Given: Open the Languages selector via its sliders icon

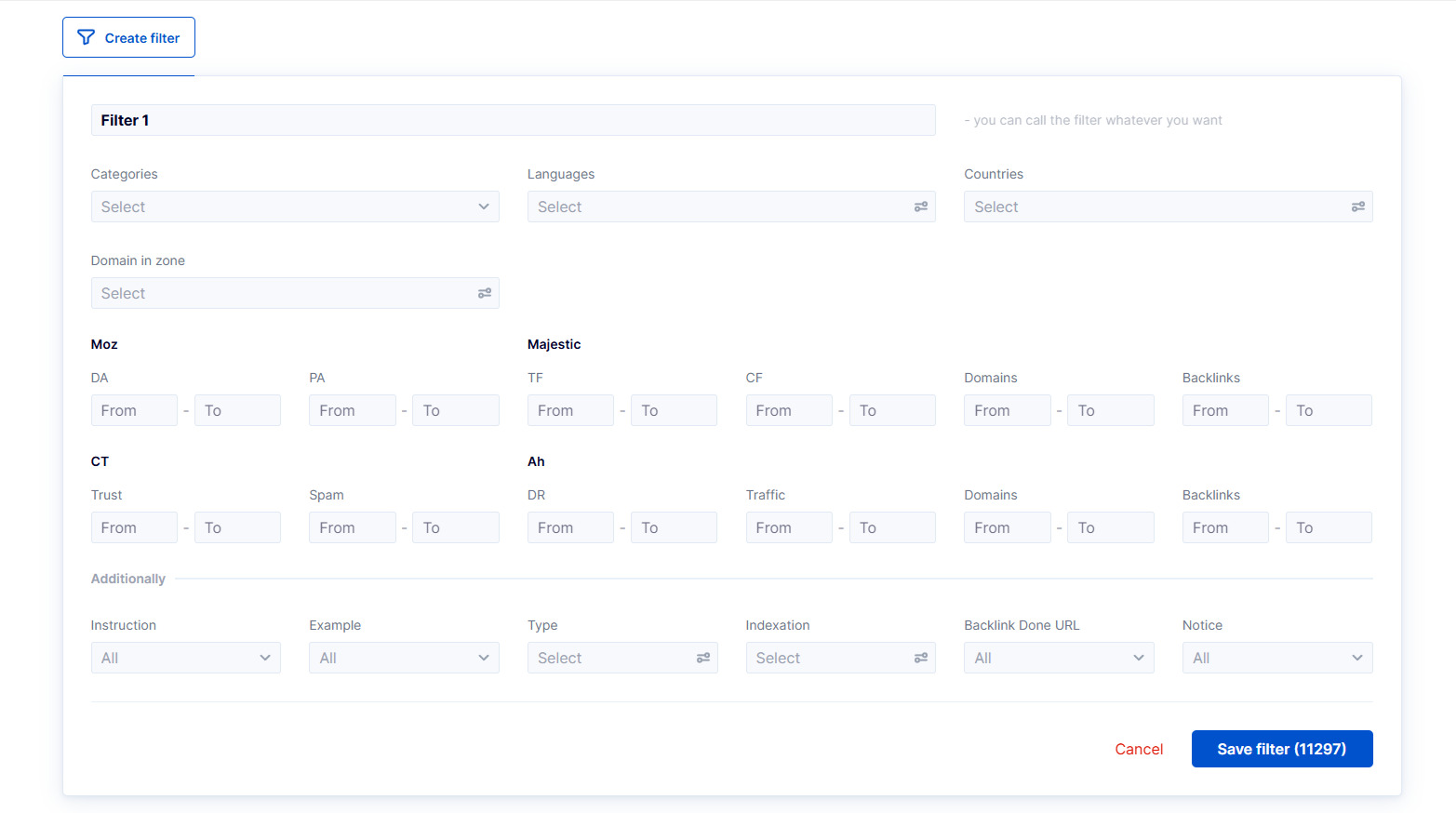Looking at the screenshot, I should 920,207.
